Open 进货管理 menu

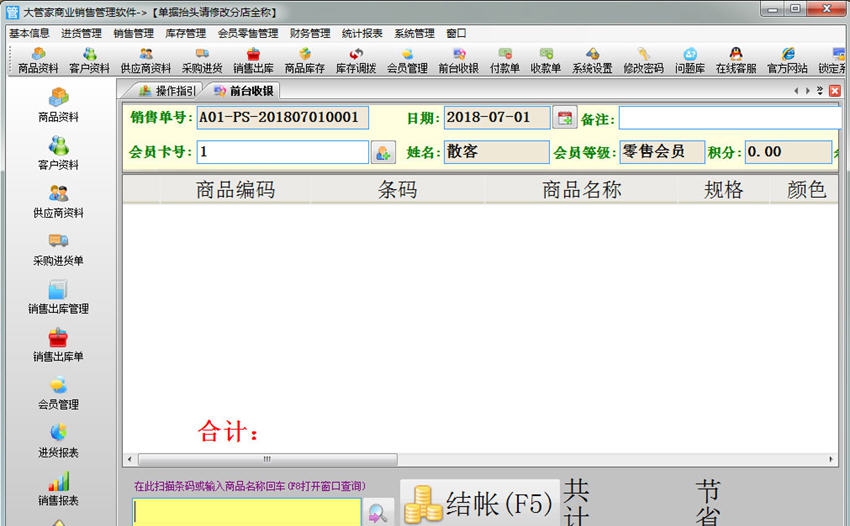point(81,34)
